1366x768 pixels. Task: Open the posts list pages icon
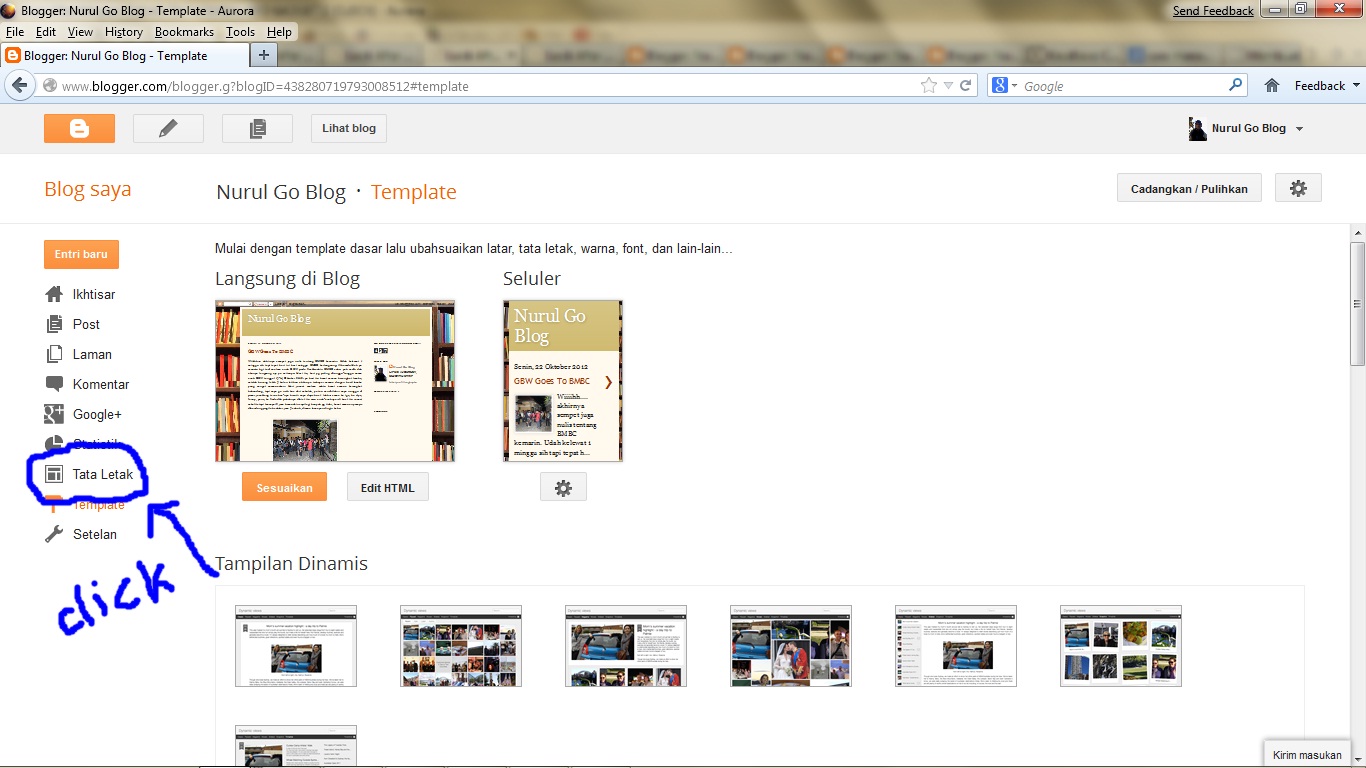pos(257,128)
